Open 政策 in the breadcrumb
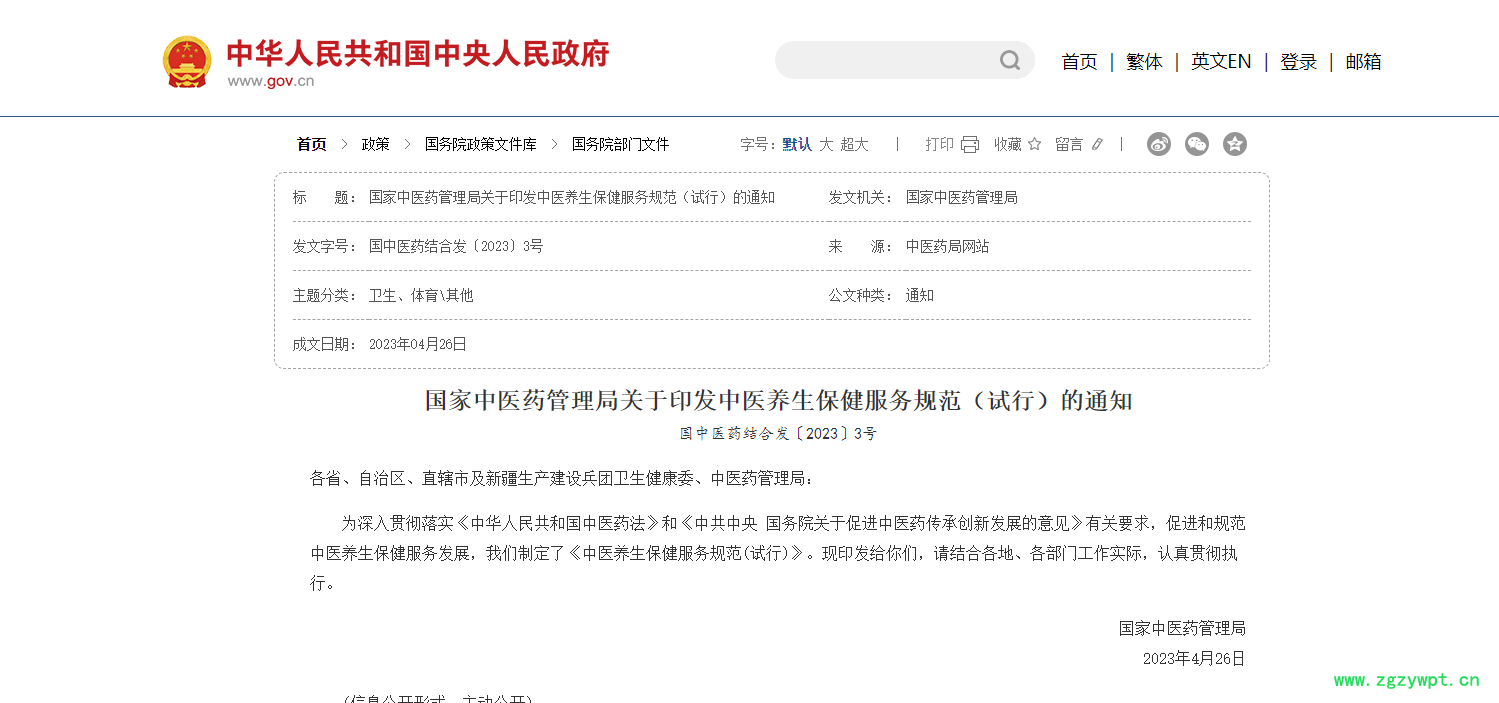Viewport: 1499px width, 703px height. point(375,145)
